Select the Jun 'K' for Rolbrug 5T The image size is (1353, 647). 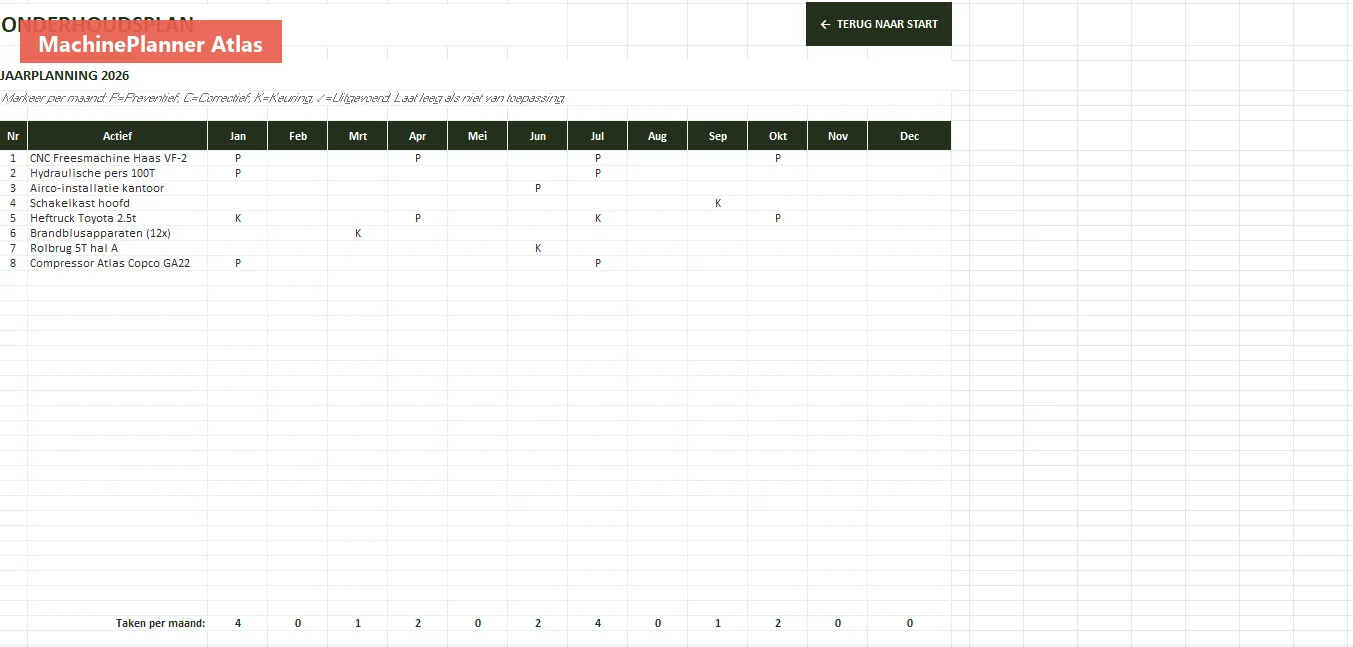coord(537,248)
